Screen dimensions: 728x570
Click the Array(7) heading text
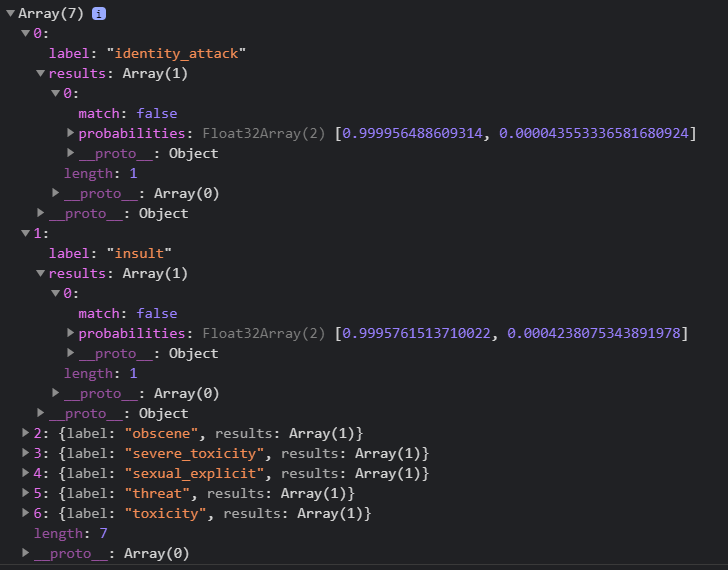point(51,13)
